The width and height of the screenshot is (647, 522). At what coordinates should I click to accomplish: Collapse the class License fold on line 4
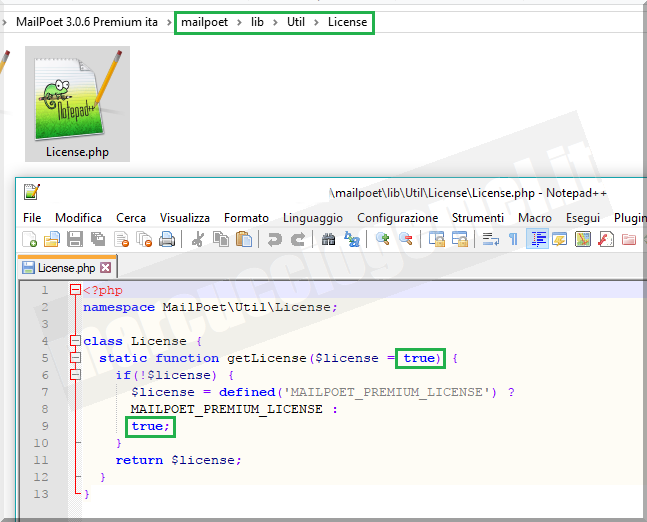click(75, 341)
